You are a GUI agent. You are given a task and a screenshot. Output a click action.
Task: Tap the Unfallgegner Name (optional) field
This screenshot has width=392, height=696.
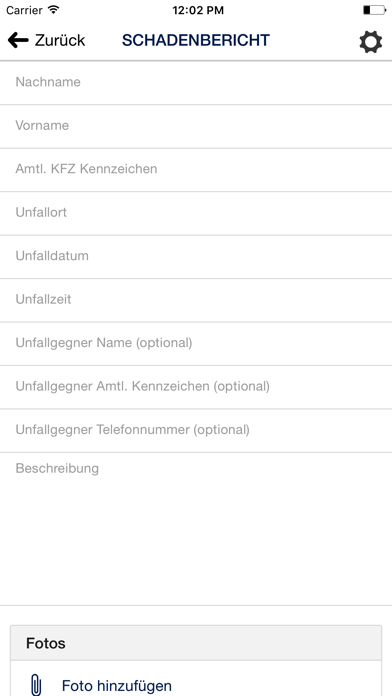coord(196,344)
